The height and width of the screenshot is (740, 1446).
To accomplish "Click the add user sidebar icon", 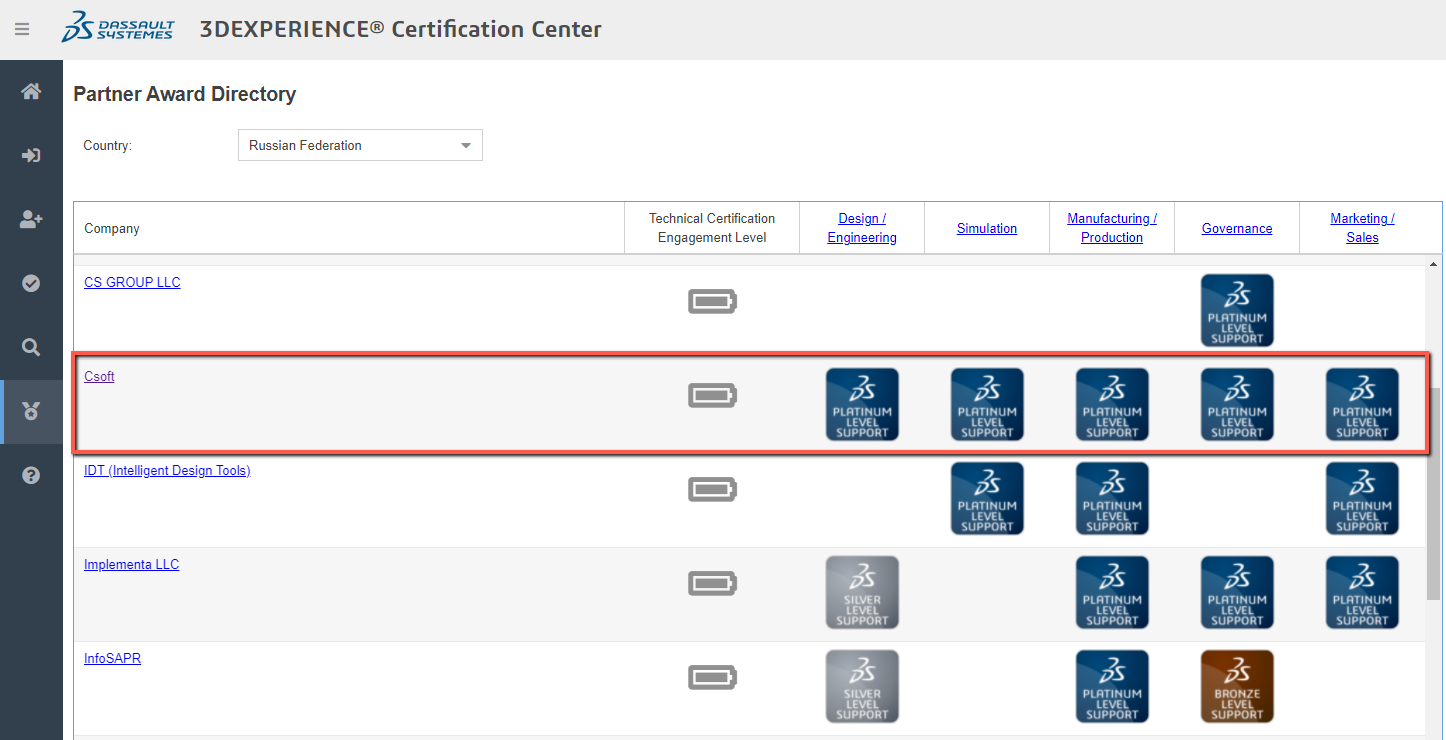I will click(x=31, y=219).
